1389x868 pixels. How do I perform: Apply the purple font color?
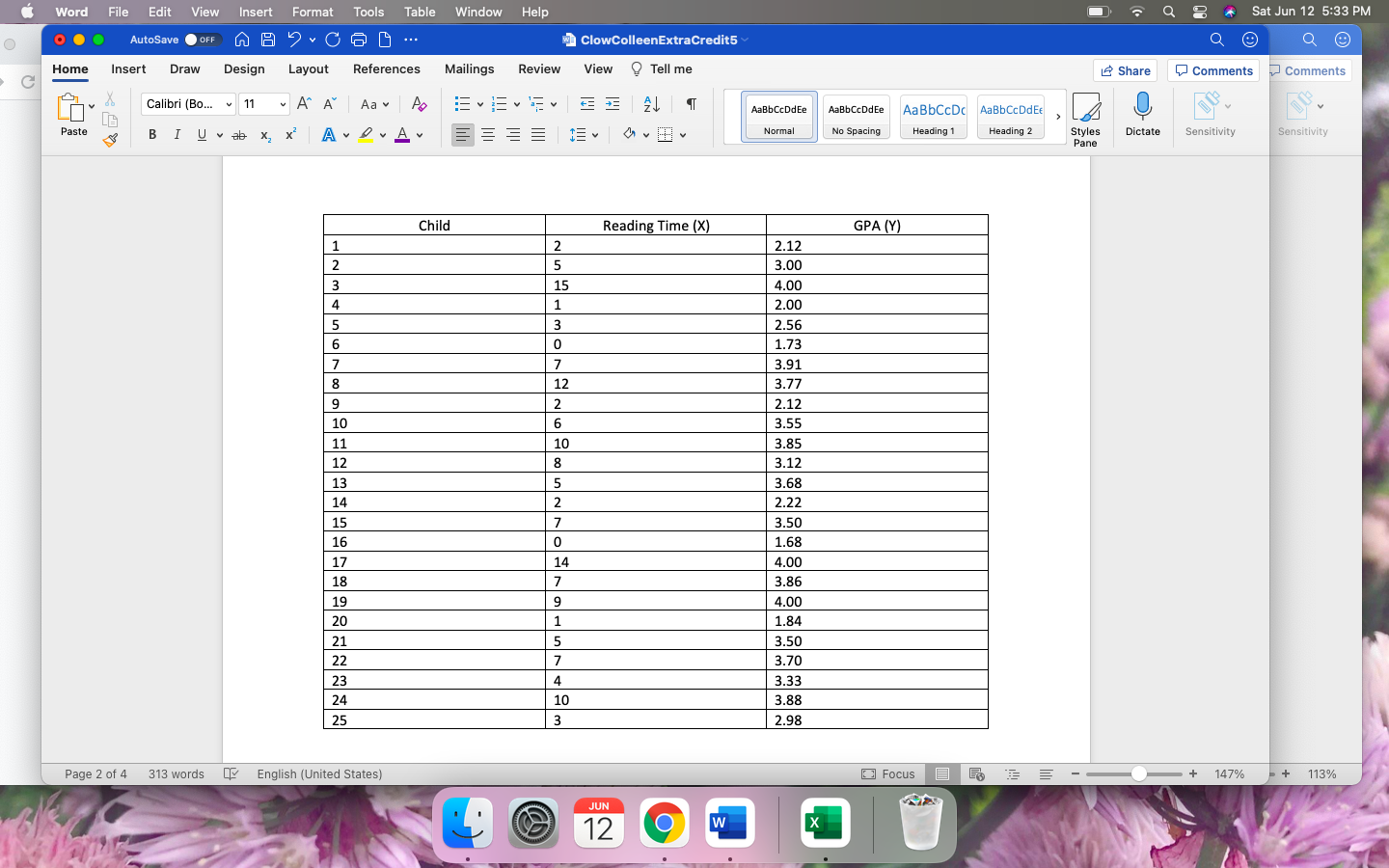tap(402, 135)
